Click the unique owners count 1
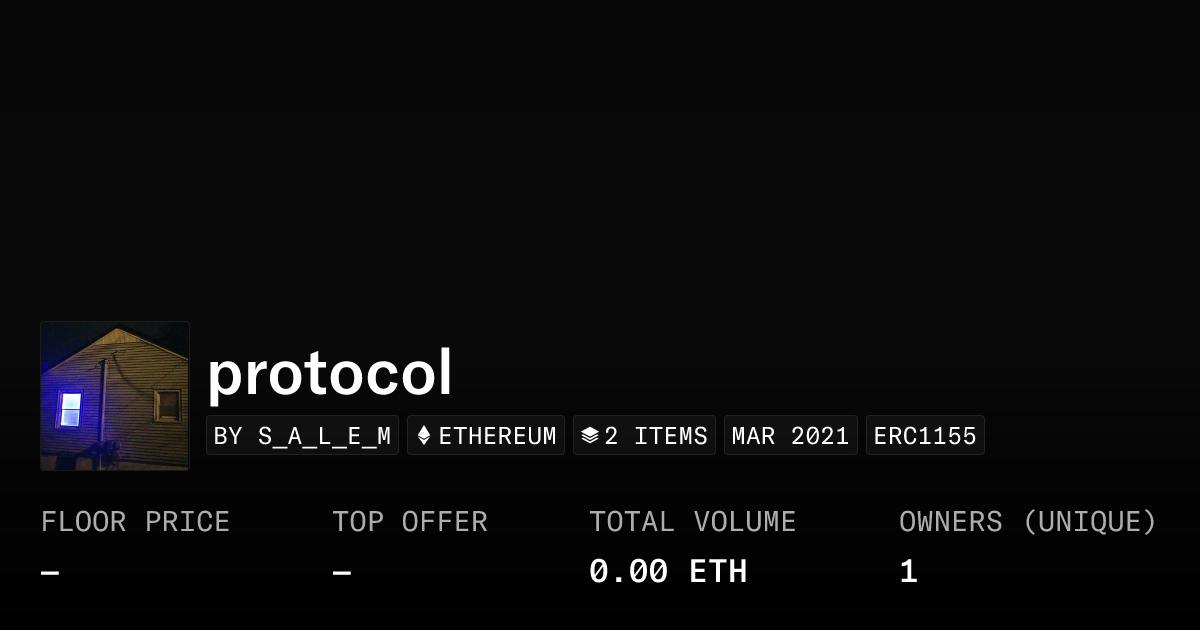The width and height of the screenshot is (1200, 630). tap(908, 572)
